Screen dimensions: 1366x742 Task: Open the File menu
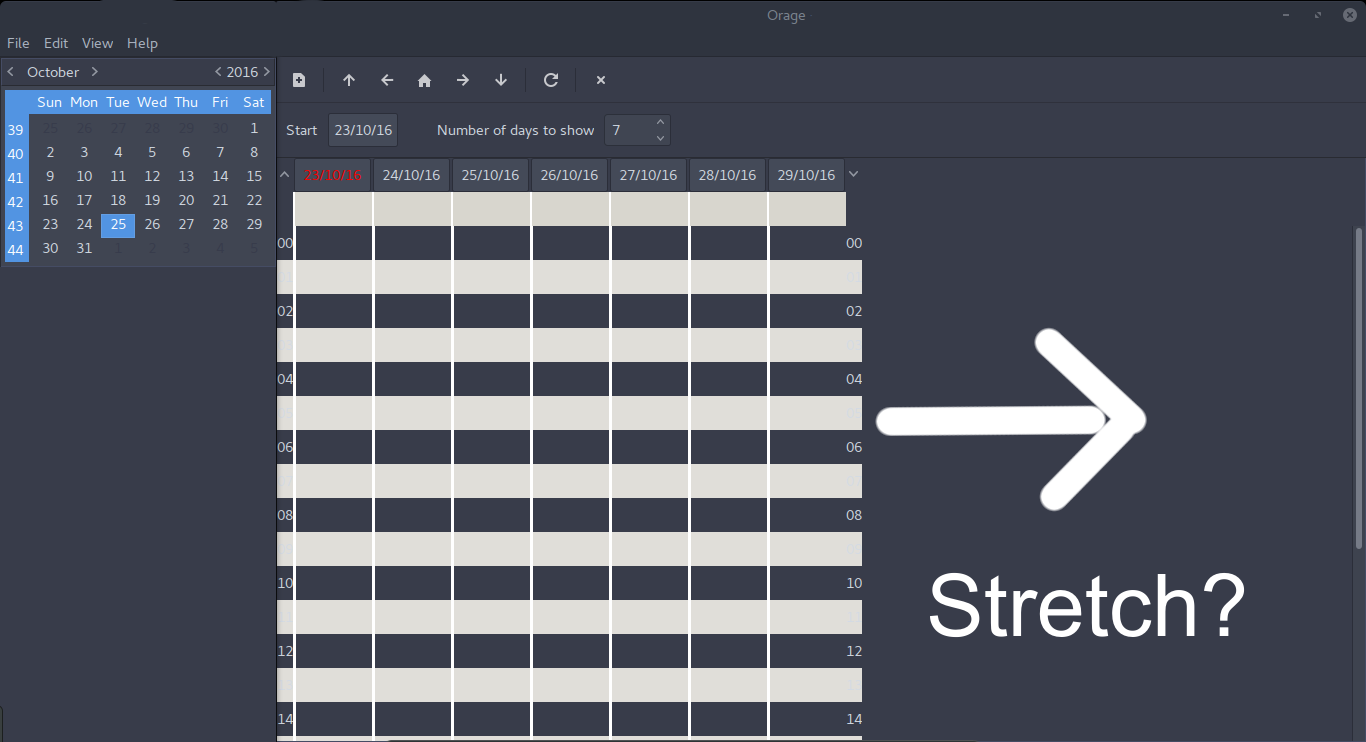(x=18, y=43)
